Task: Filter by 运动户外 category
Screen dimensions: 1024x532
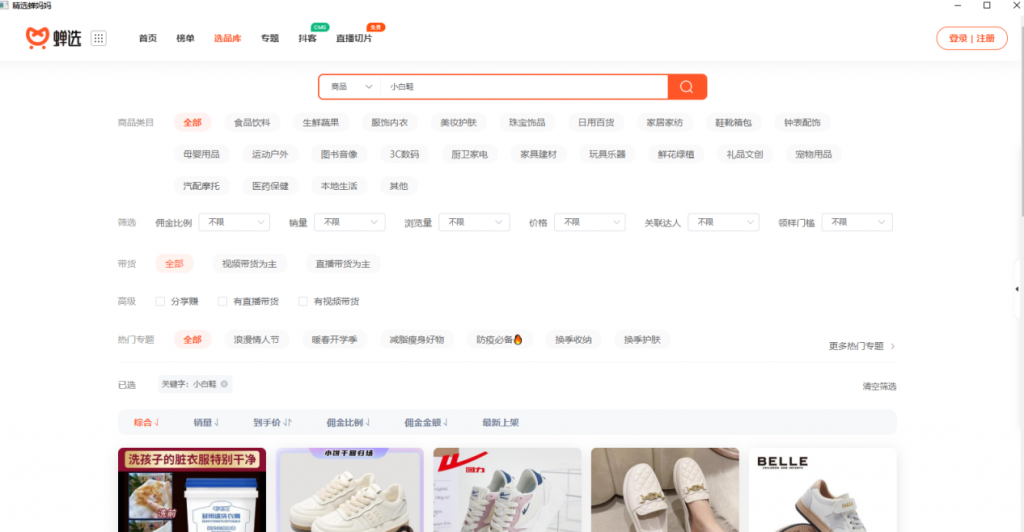Action: [x=270, y=154]
